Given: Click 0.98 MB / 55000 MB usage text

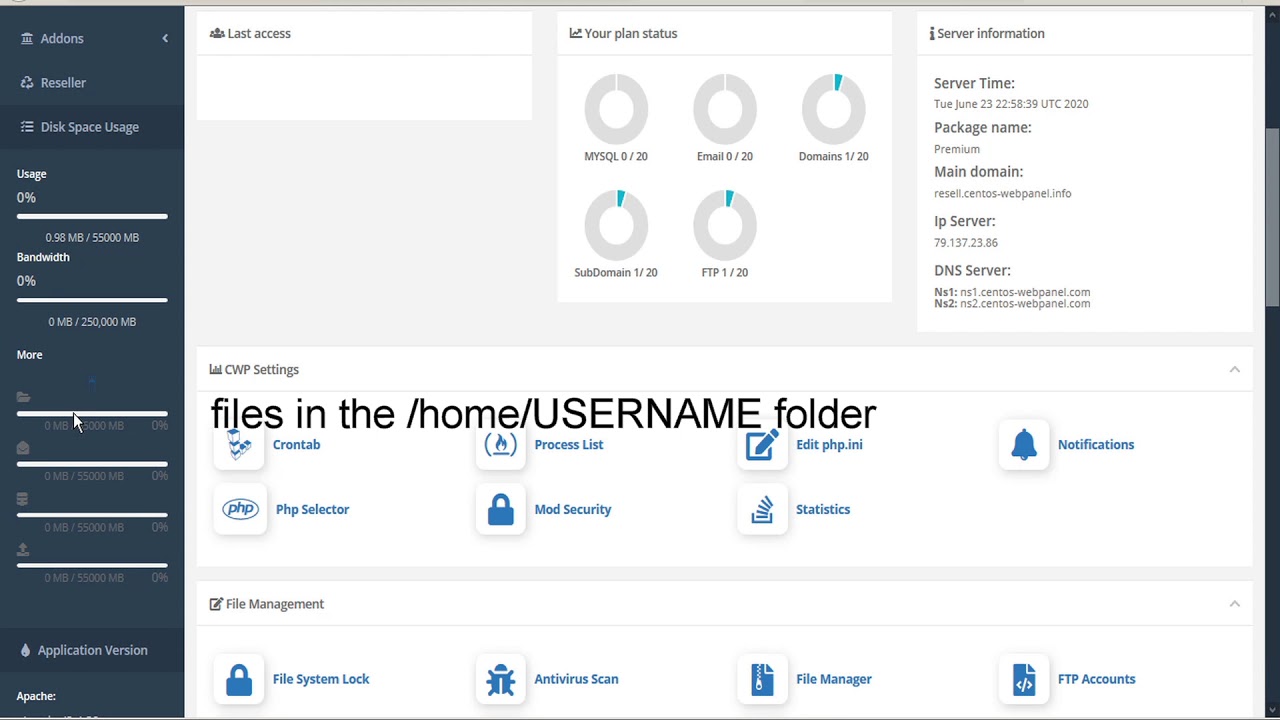Looking at the screenshot, I should [x=92, y=238].
